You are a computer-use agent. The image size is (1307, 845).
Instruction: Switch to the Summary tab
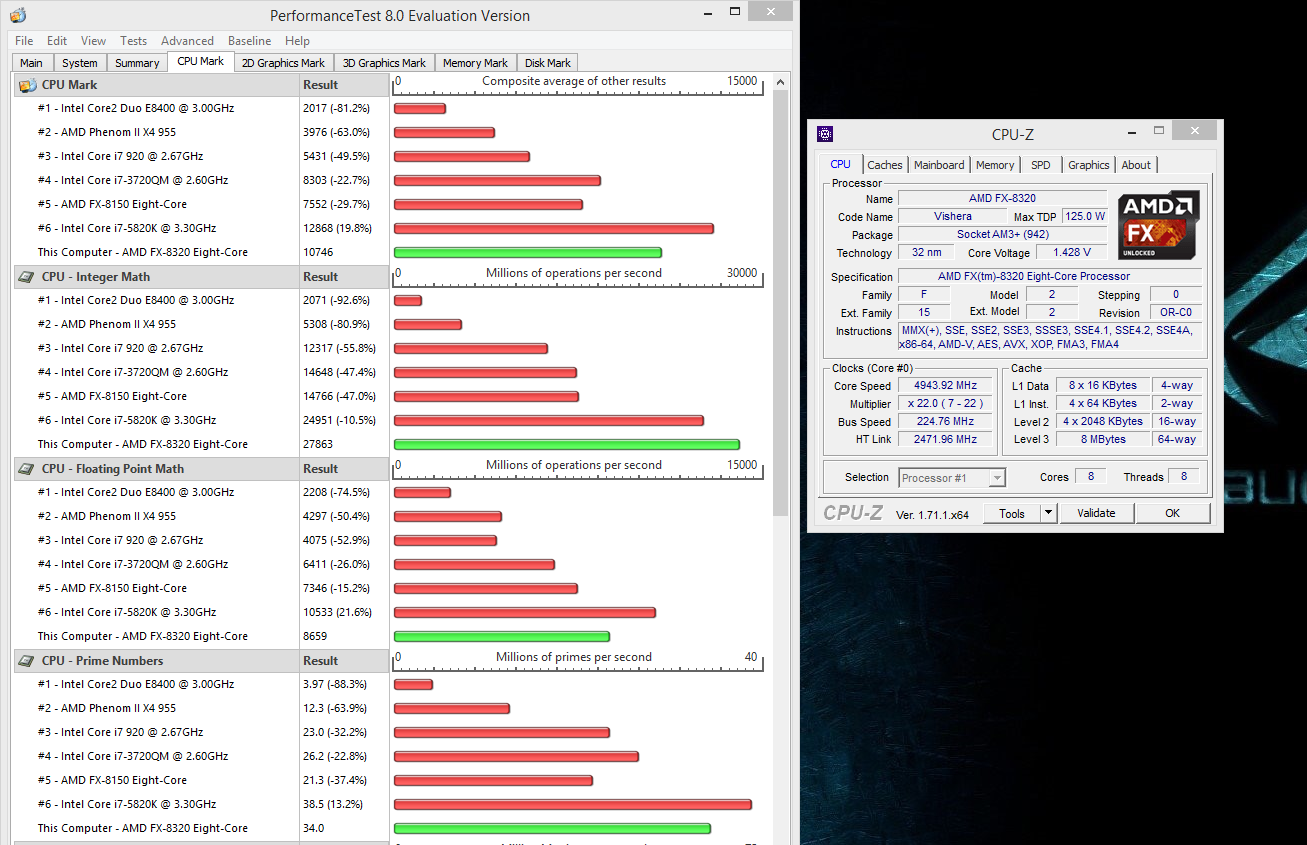[137, 63]
